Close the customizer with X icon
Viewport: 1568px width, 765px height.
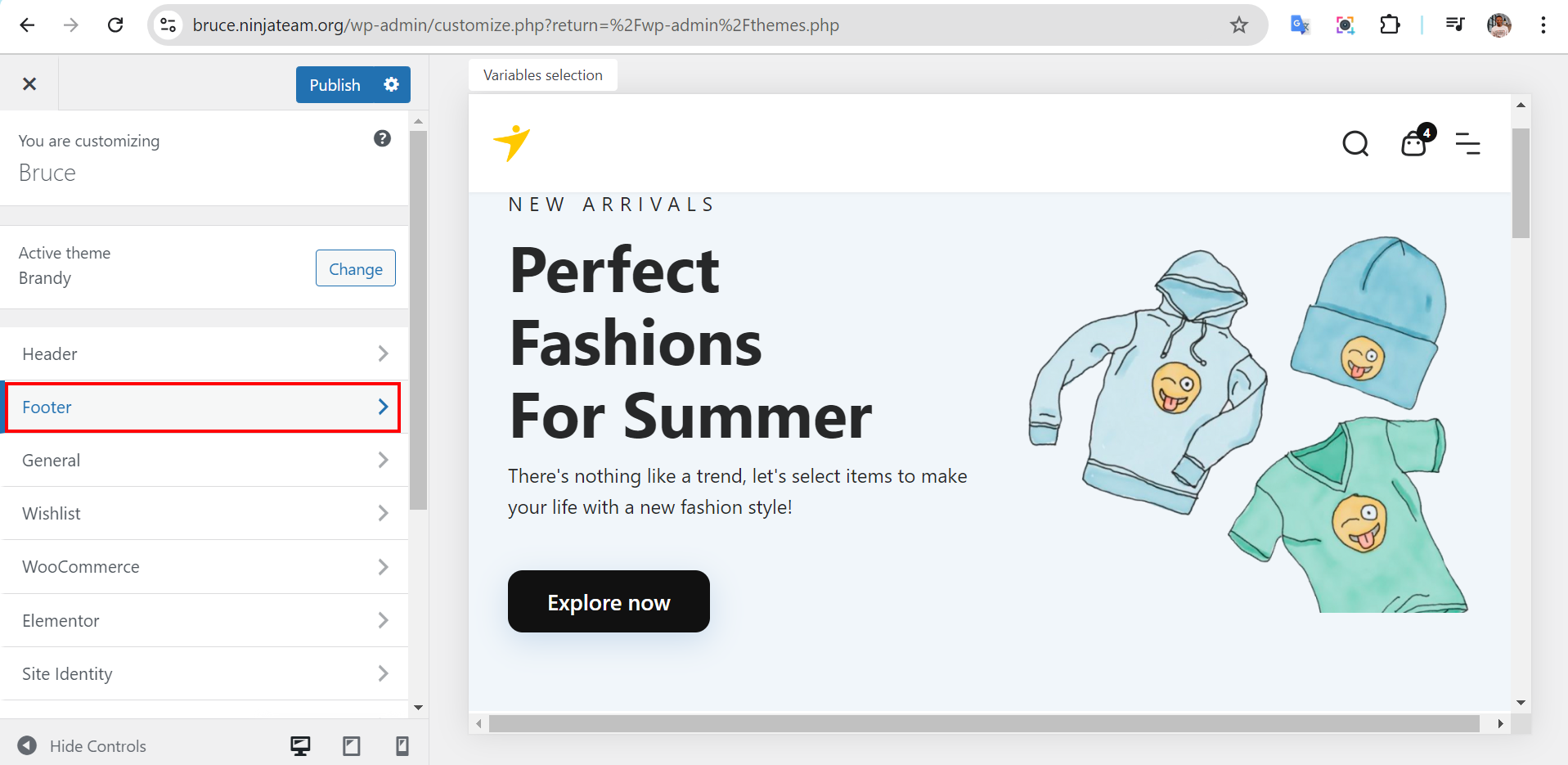(29, 83)
